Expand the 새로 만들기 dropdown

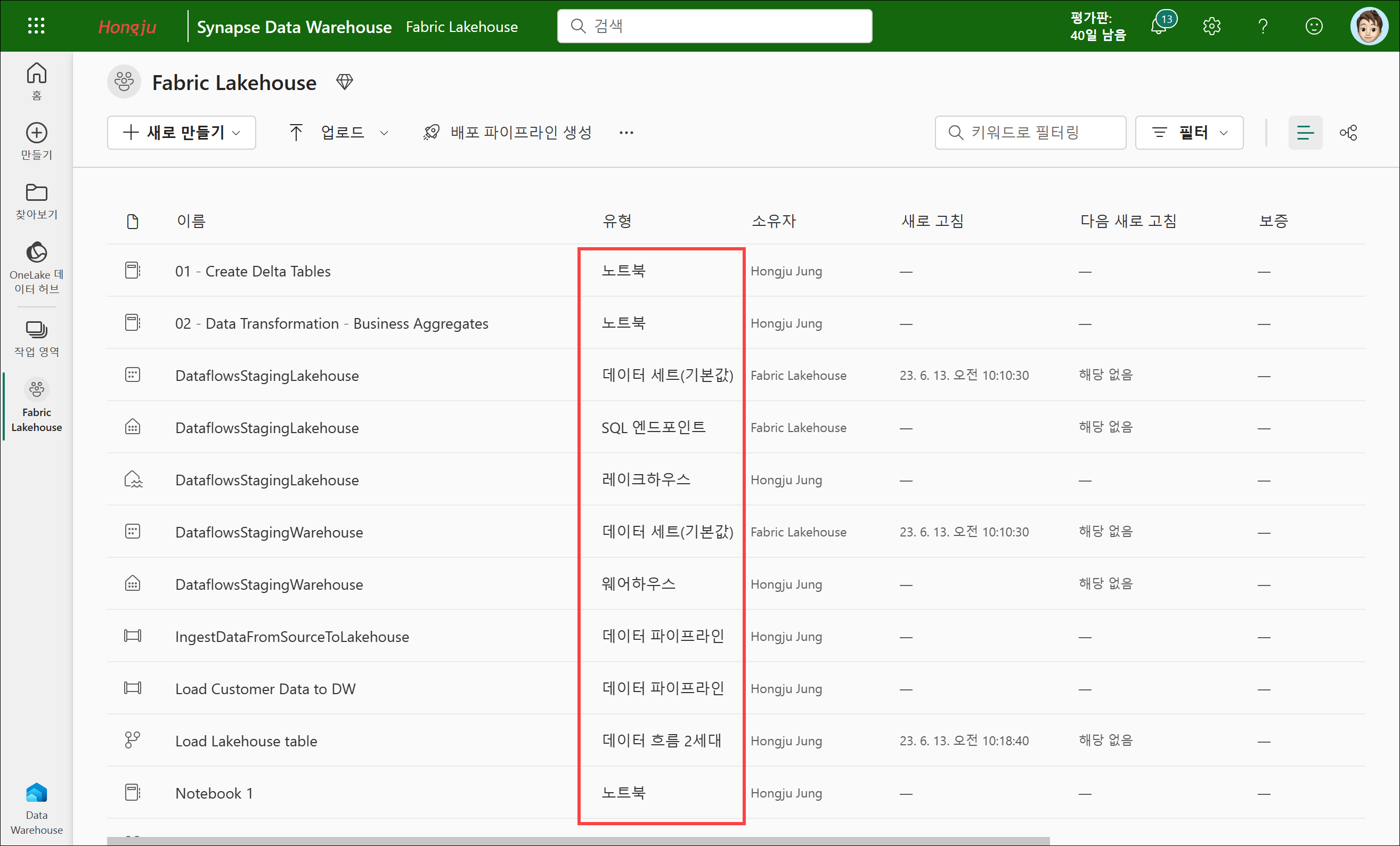181,132
